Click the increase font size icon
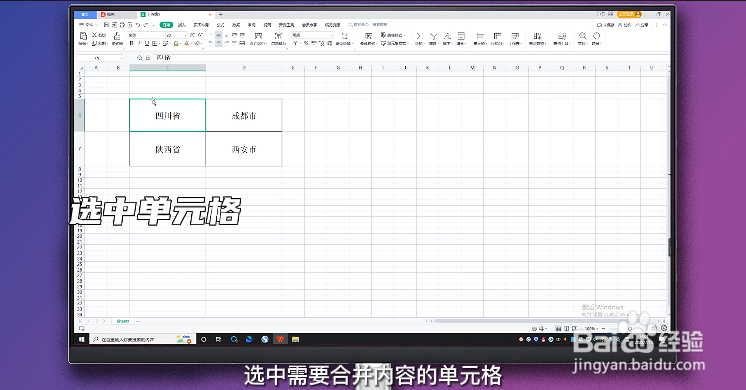This screenshot has width=746, height=390. (x=192, y=35)
